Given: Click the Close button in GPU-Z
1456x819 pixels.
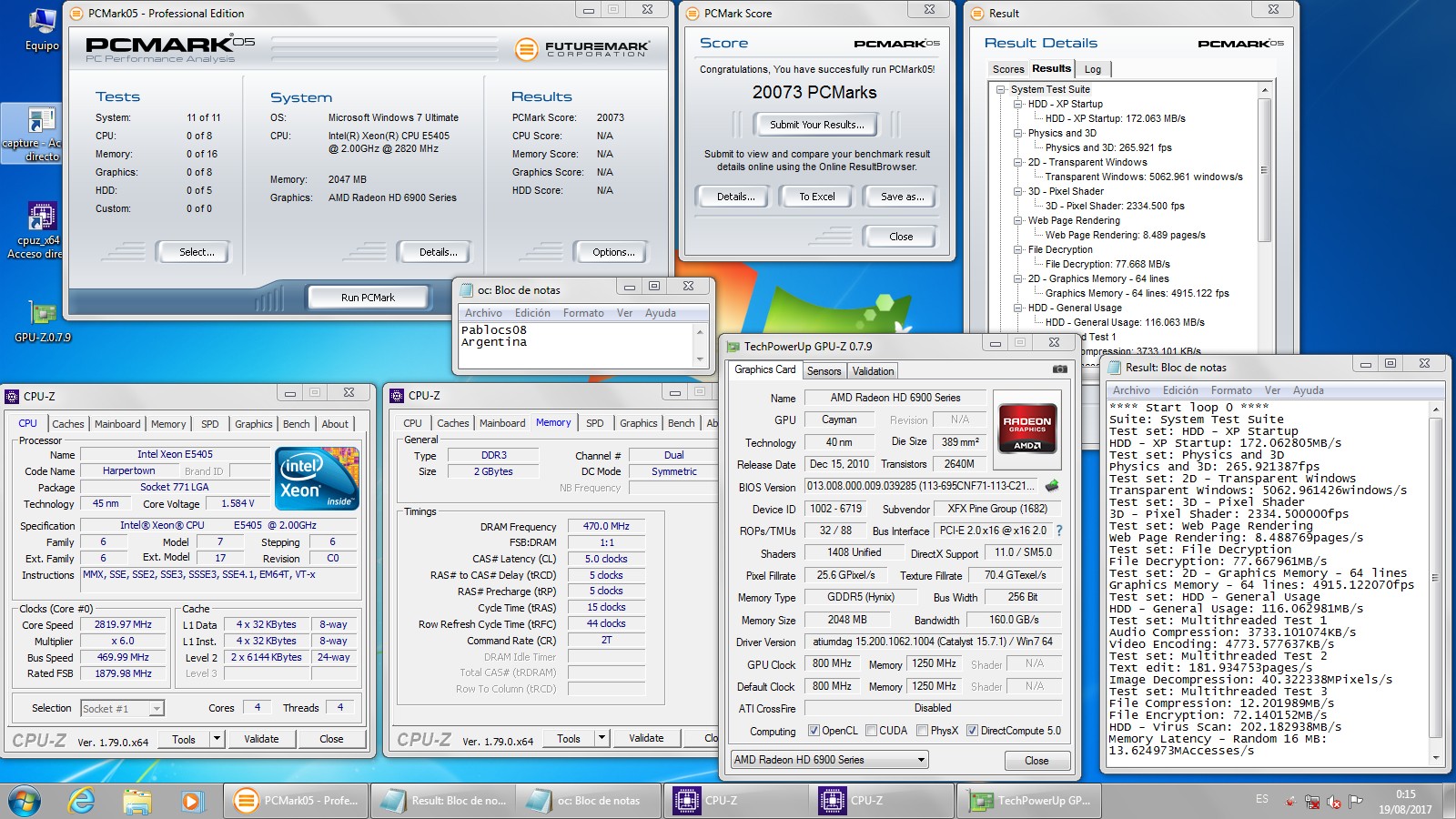Looking at the screenshot, I should 1036,761.
